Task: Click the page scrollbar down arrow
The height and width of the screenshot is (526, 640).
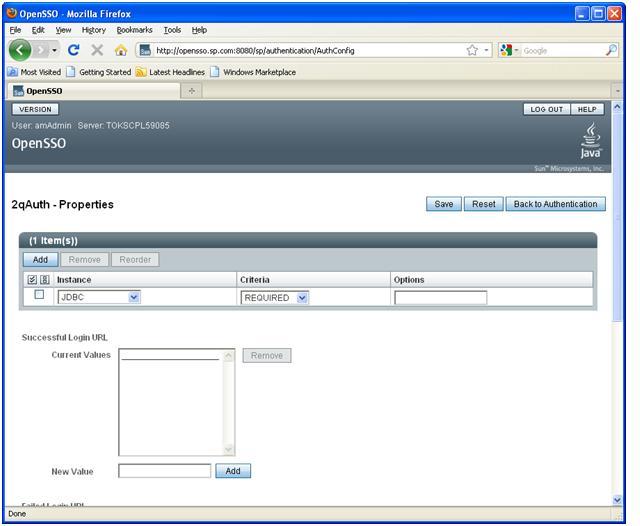Action: tap(617, 500)
